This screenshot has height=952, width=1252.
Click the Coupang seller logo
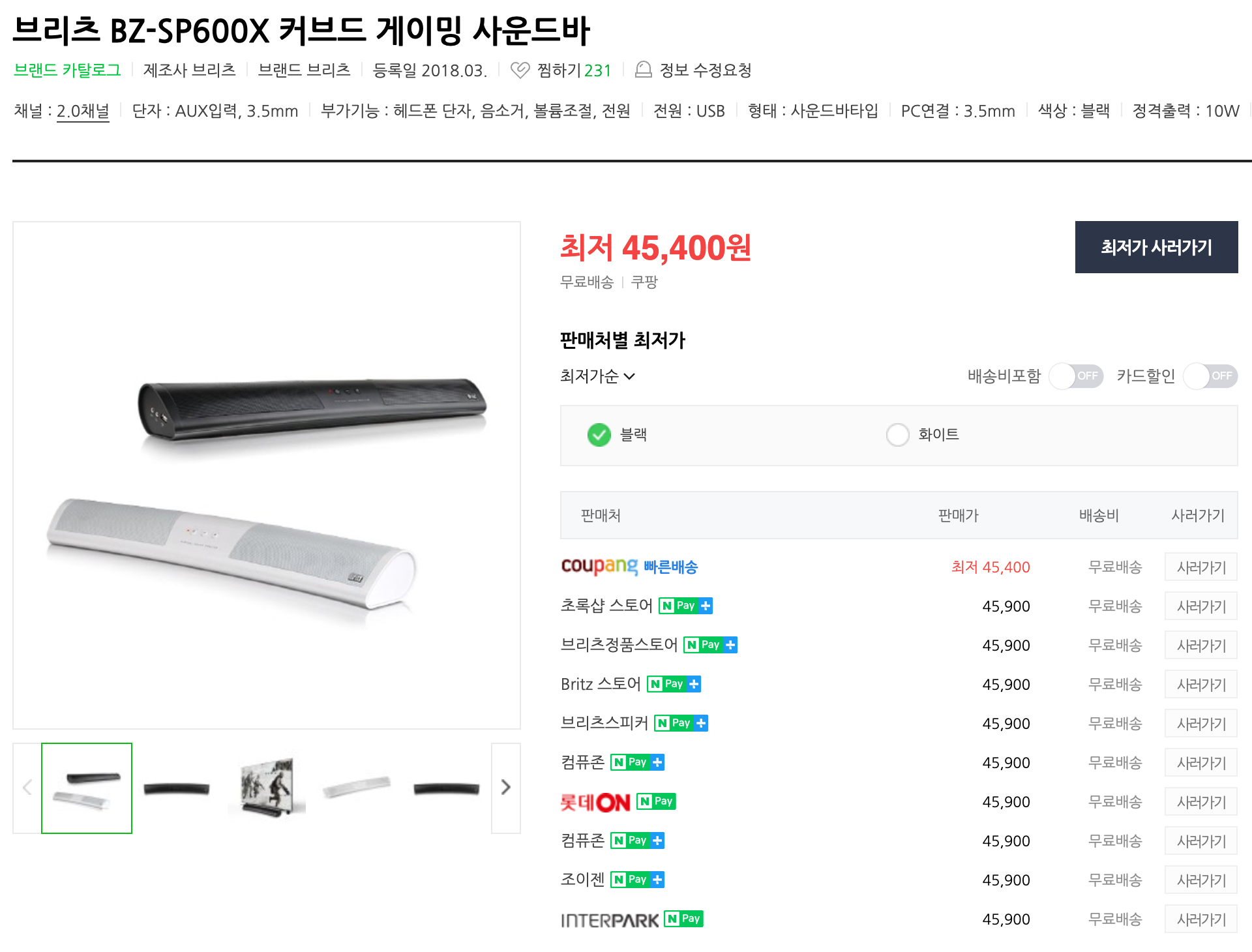click(x=599, y=566)
